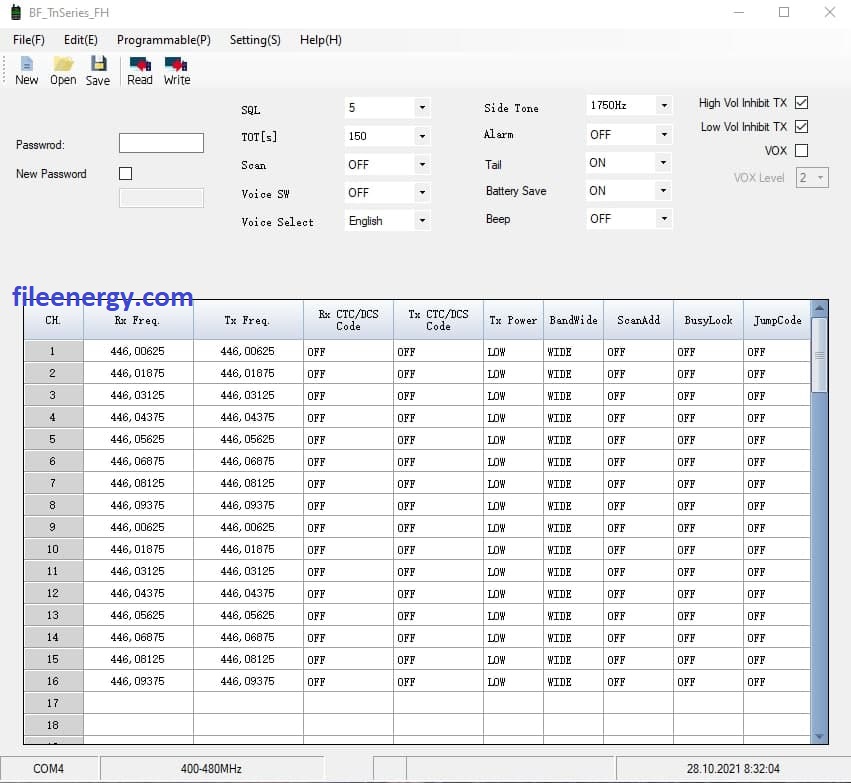Image resolution: width=851 pixels, height=783 pixels.
Task: Click the Read from radio icon
Action: point(139,71)
